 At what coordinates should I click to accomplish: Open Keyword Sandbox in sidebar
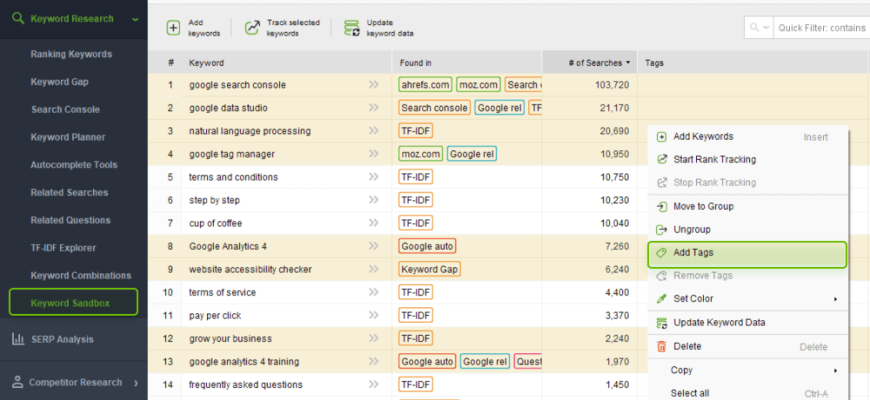click(x=70, y=302)
